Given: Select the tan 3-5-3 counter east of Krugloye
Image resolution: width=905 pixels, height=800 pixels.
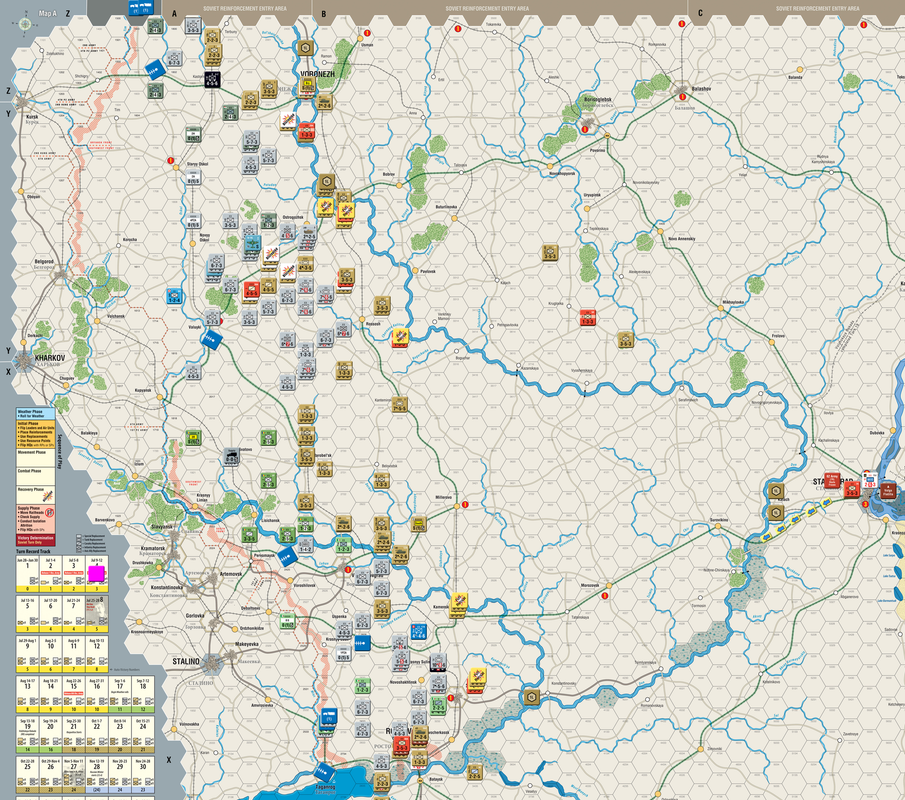Looking at the screenshot, I should click(x=626, y=340).
